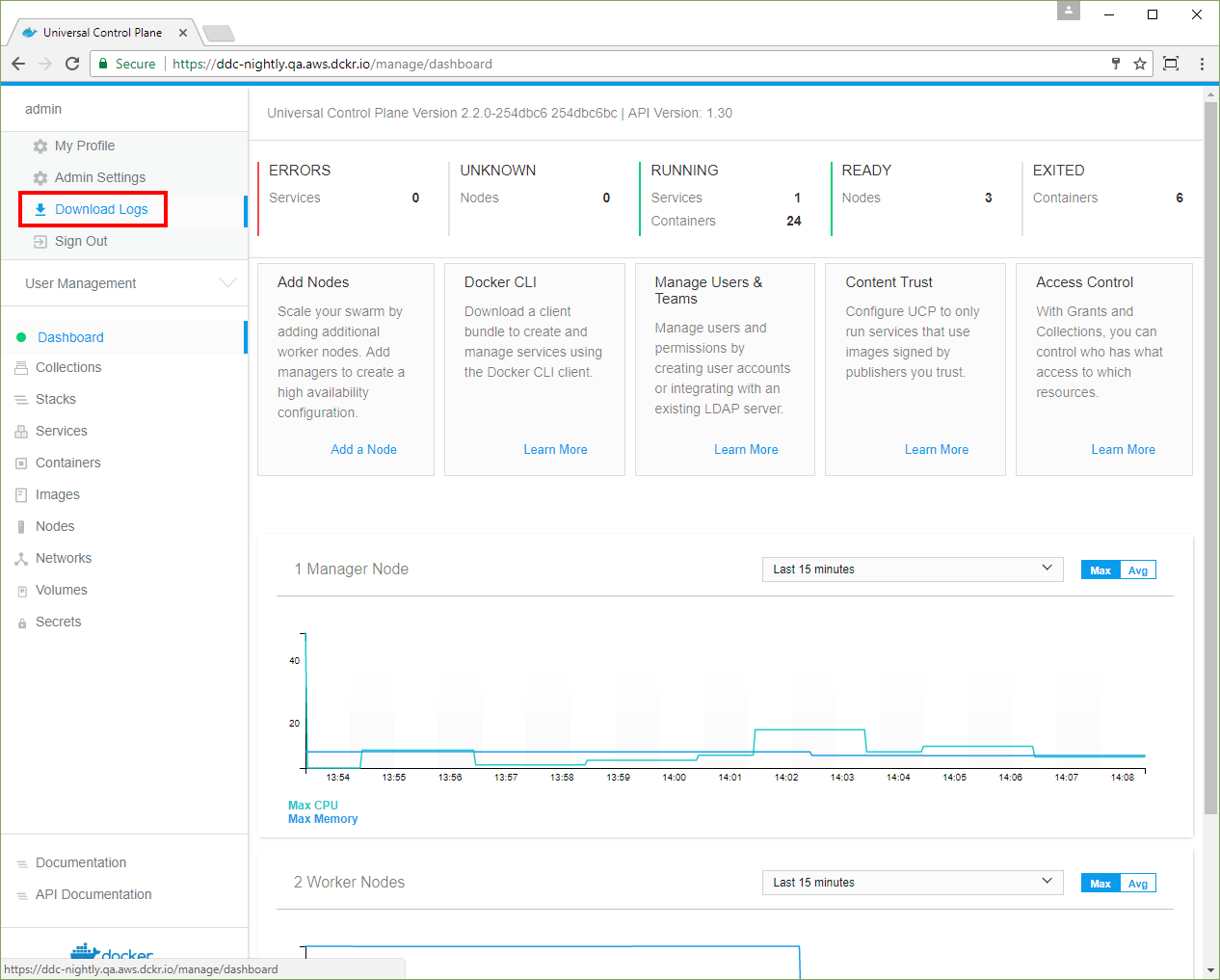1220x980 pixels.
Task: Click the Services icon in sidebar
Action: [x=21, y=432]
